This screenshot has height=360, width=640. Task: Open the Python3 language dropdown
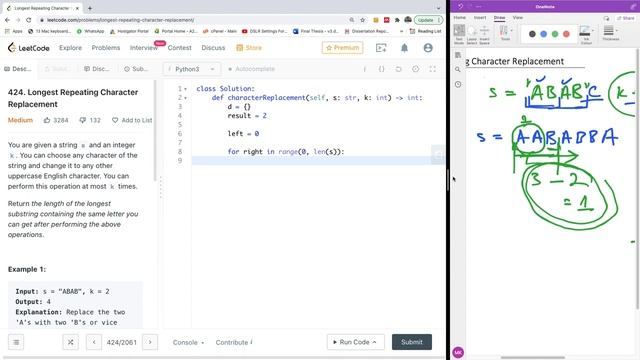pos(192,69)
